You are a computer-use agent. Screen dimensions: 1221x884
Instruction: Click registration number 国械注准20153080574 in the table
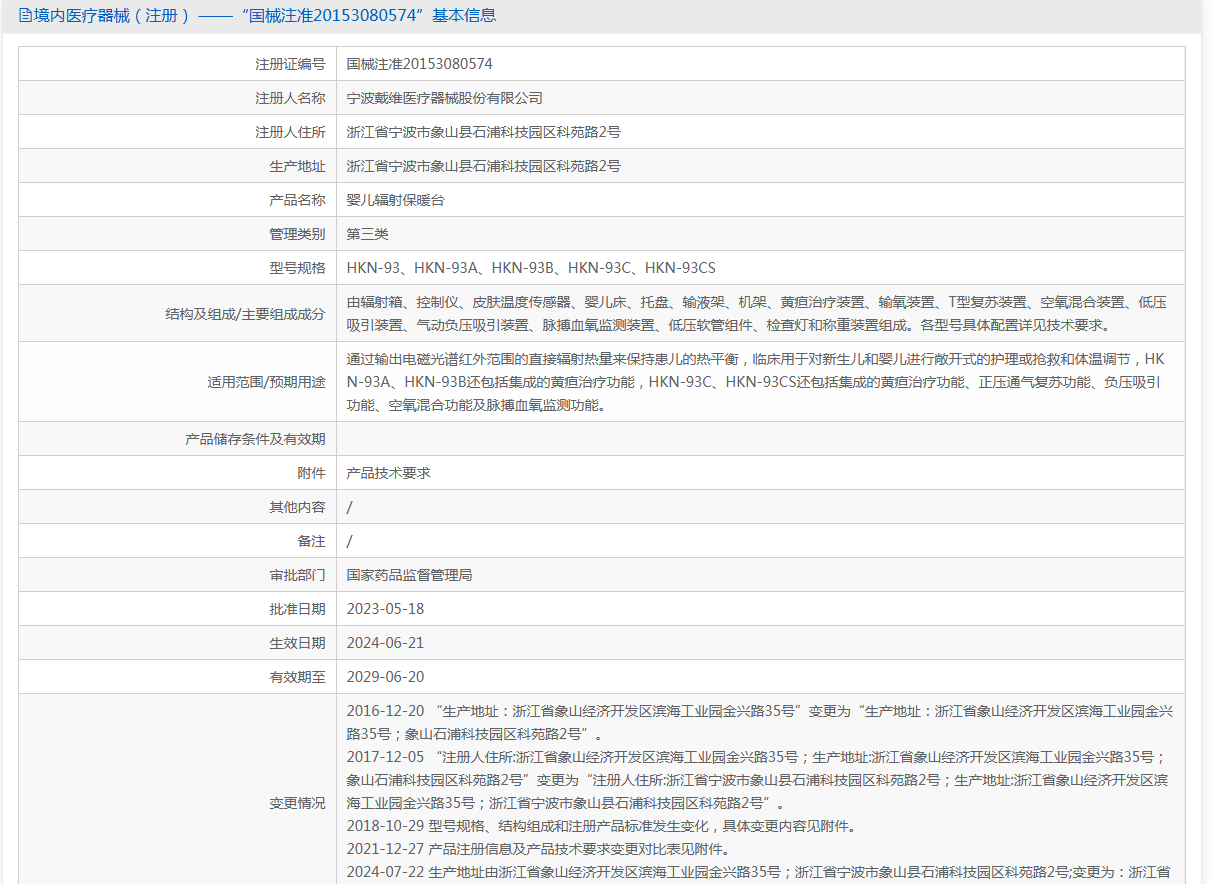pos(419,64)
